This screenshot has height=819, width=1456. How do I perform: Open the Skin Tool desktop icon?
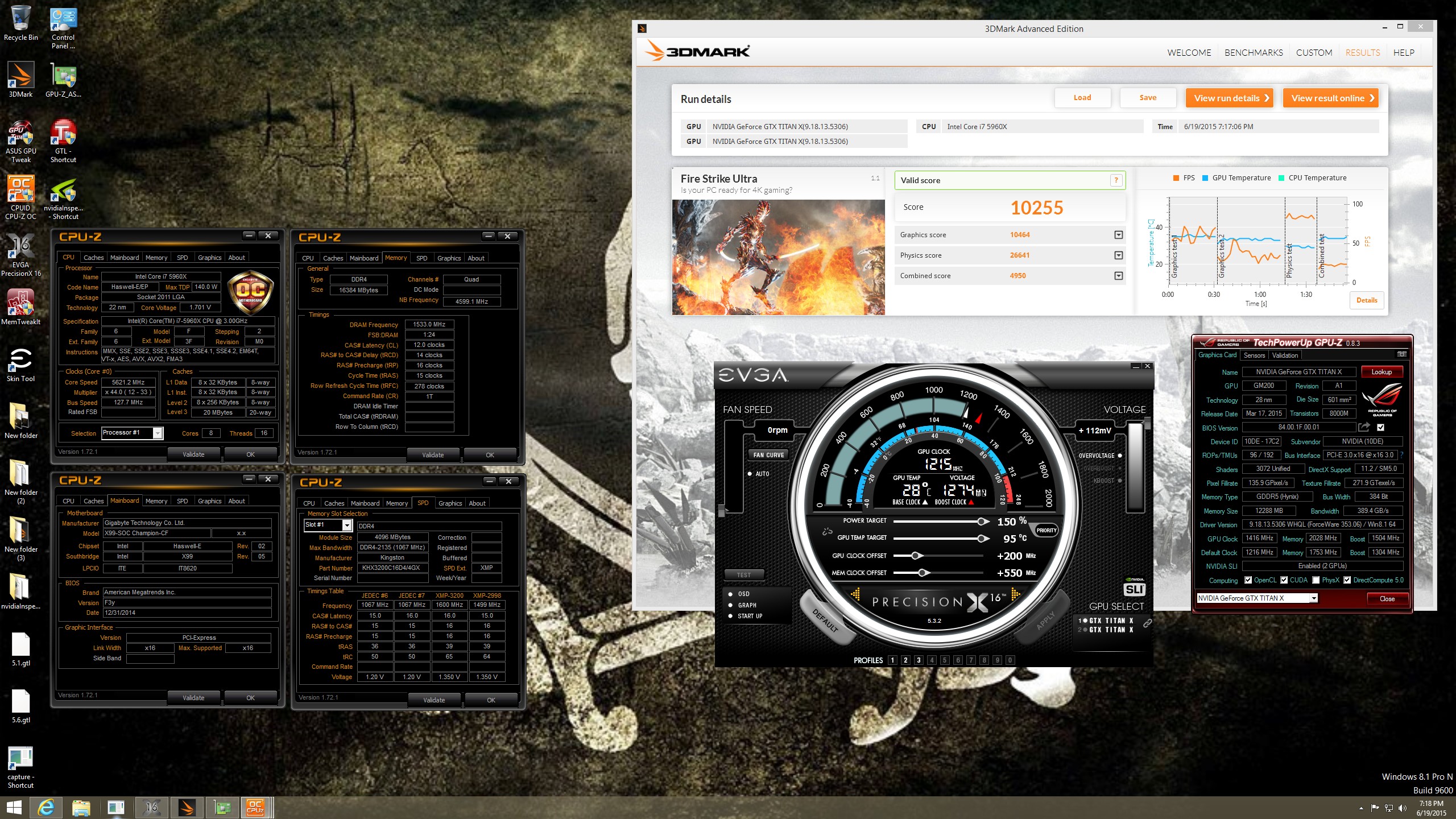[x=21, y=365]
